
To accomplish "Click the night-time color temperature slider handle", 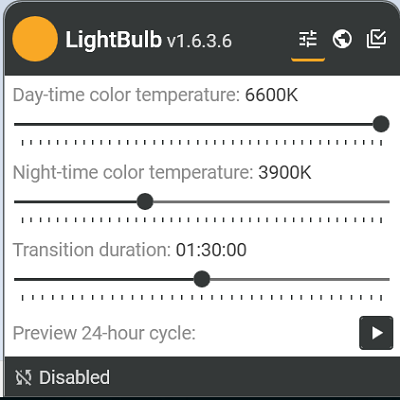I will [x=145, y=201].
